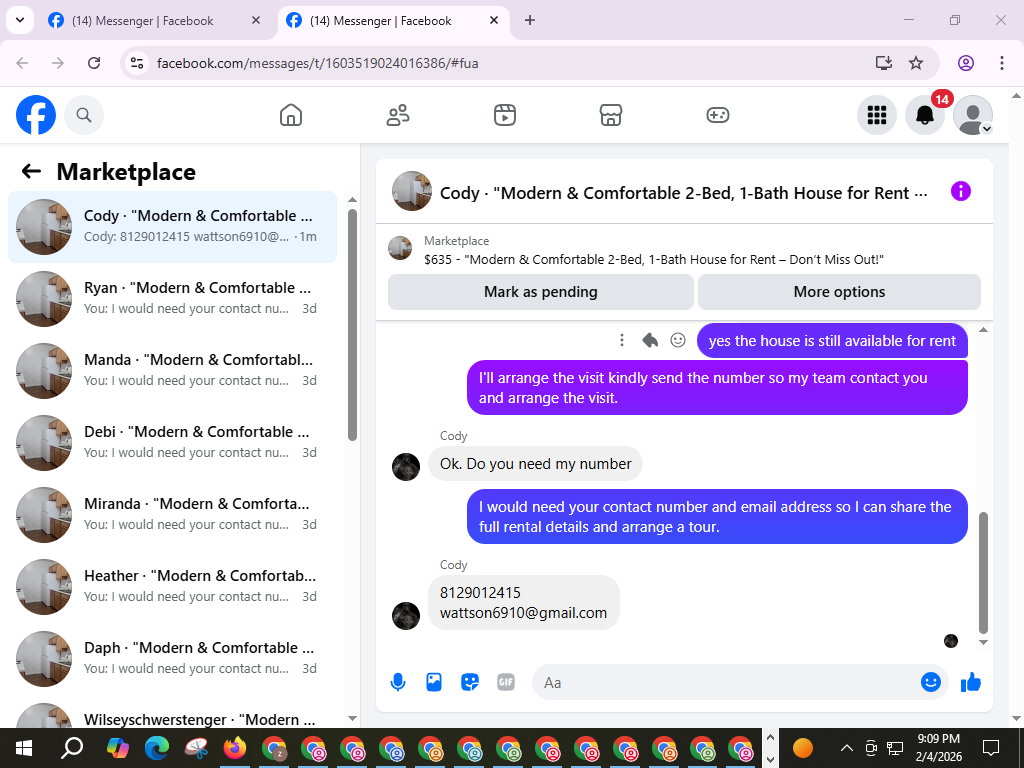Click the $635 Marketplace listing title link

pyautogui.click(x=654, y=259)
